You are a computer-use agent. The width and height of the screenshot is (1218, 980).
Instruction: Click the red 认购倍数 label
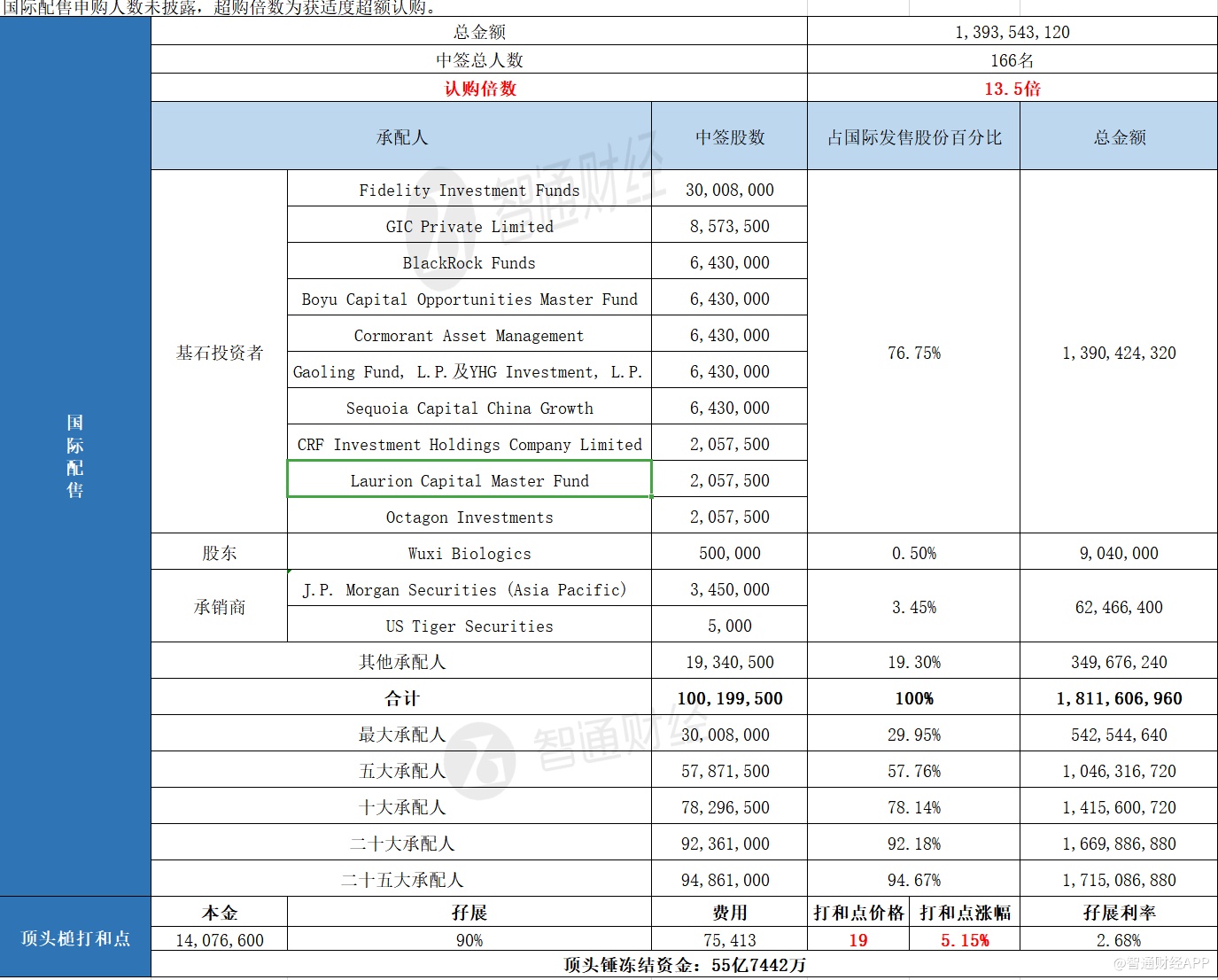point(479,89)
